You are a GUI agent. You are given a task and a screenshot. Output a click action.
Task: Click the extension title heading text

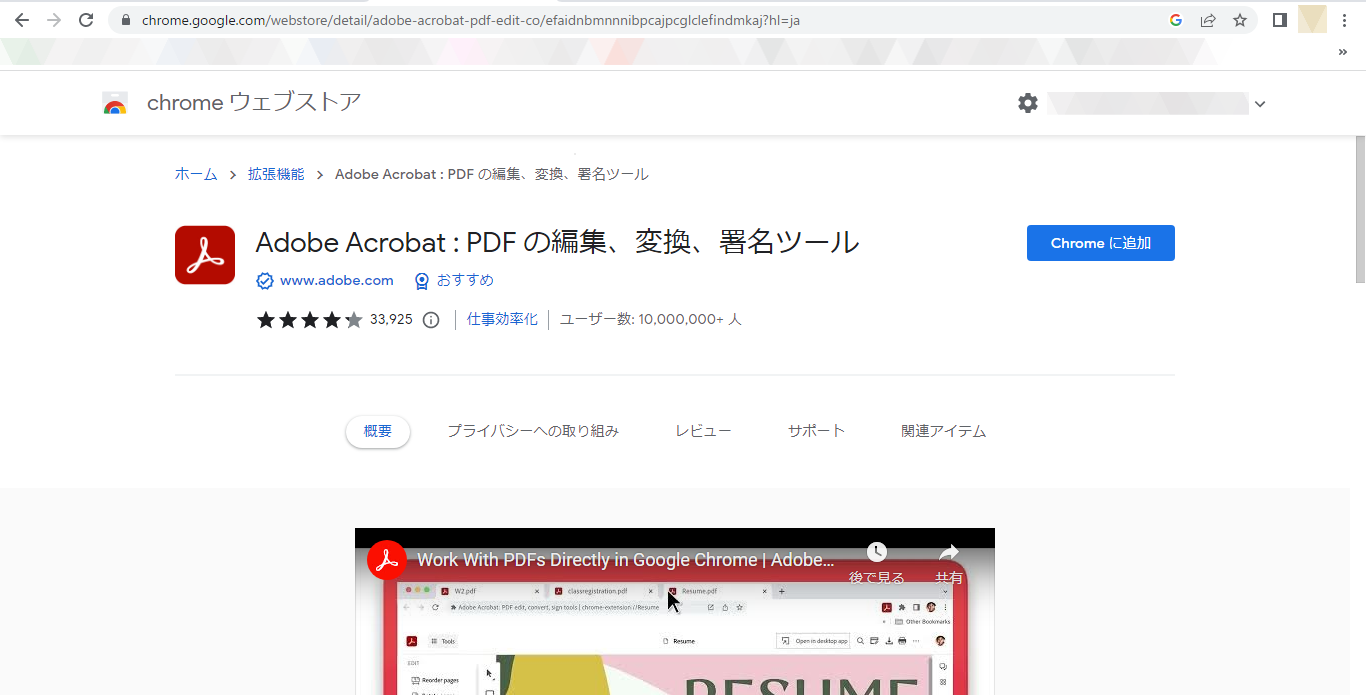tap(557, 242)
